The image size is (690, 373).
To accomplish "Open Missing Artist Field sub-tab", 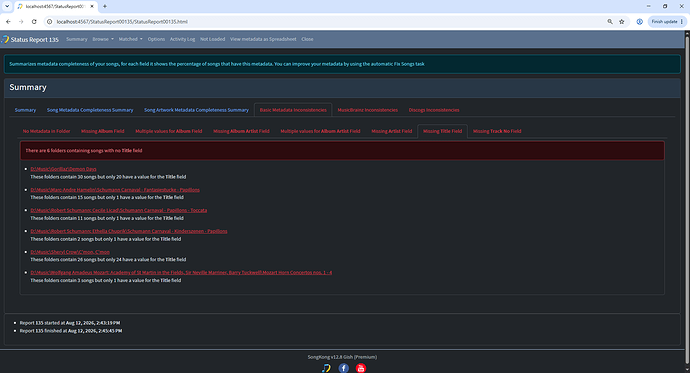I will (392, 131).
